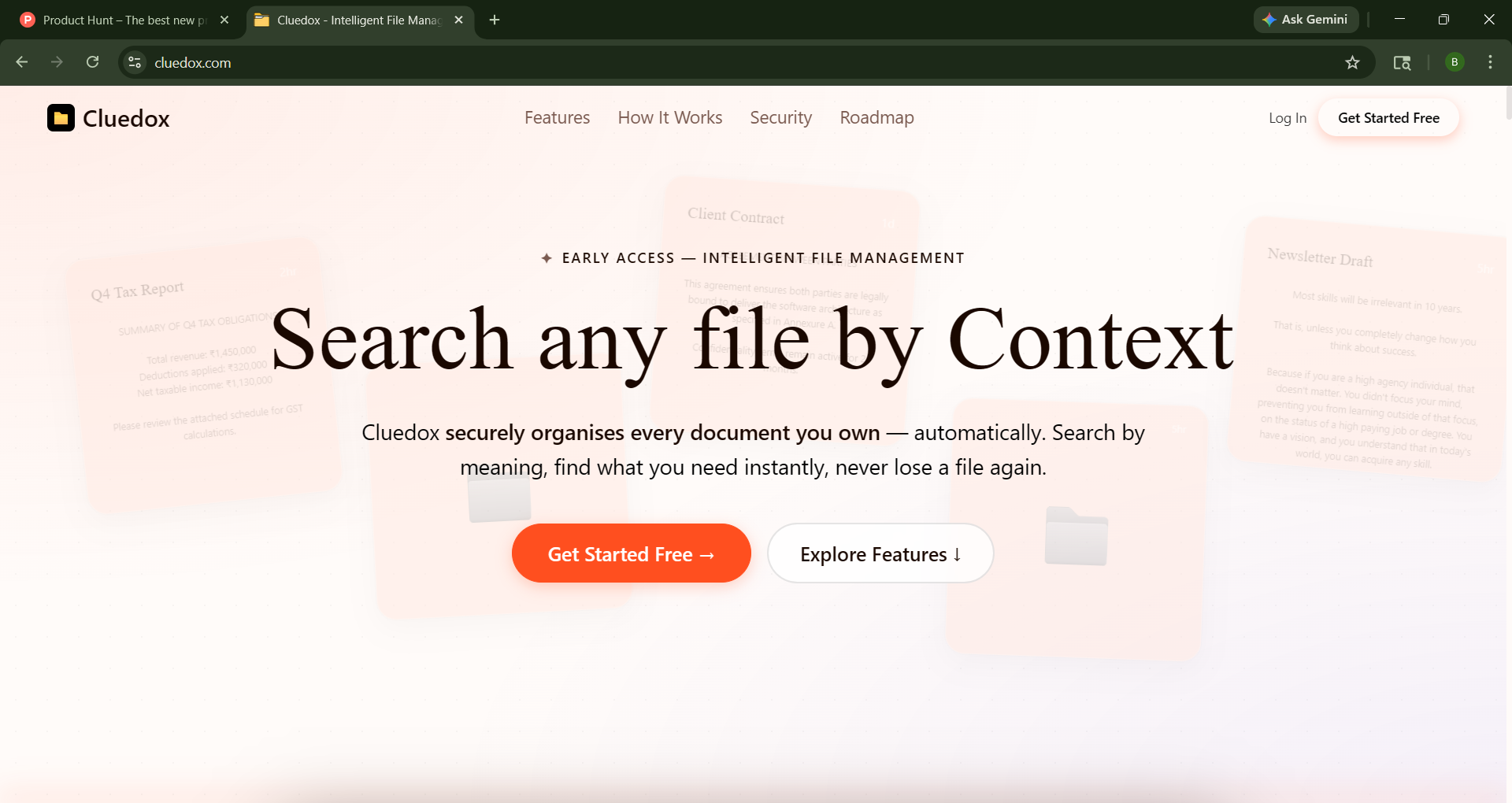View the Roadmap nav link
The width and height of the screenshot is (1512, 803).
(876, 118)
